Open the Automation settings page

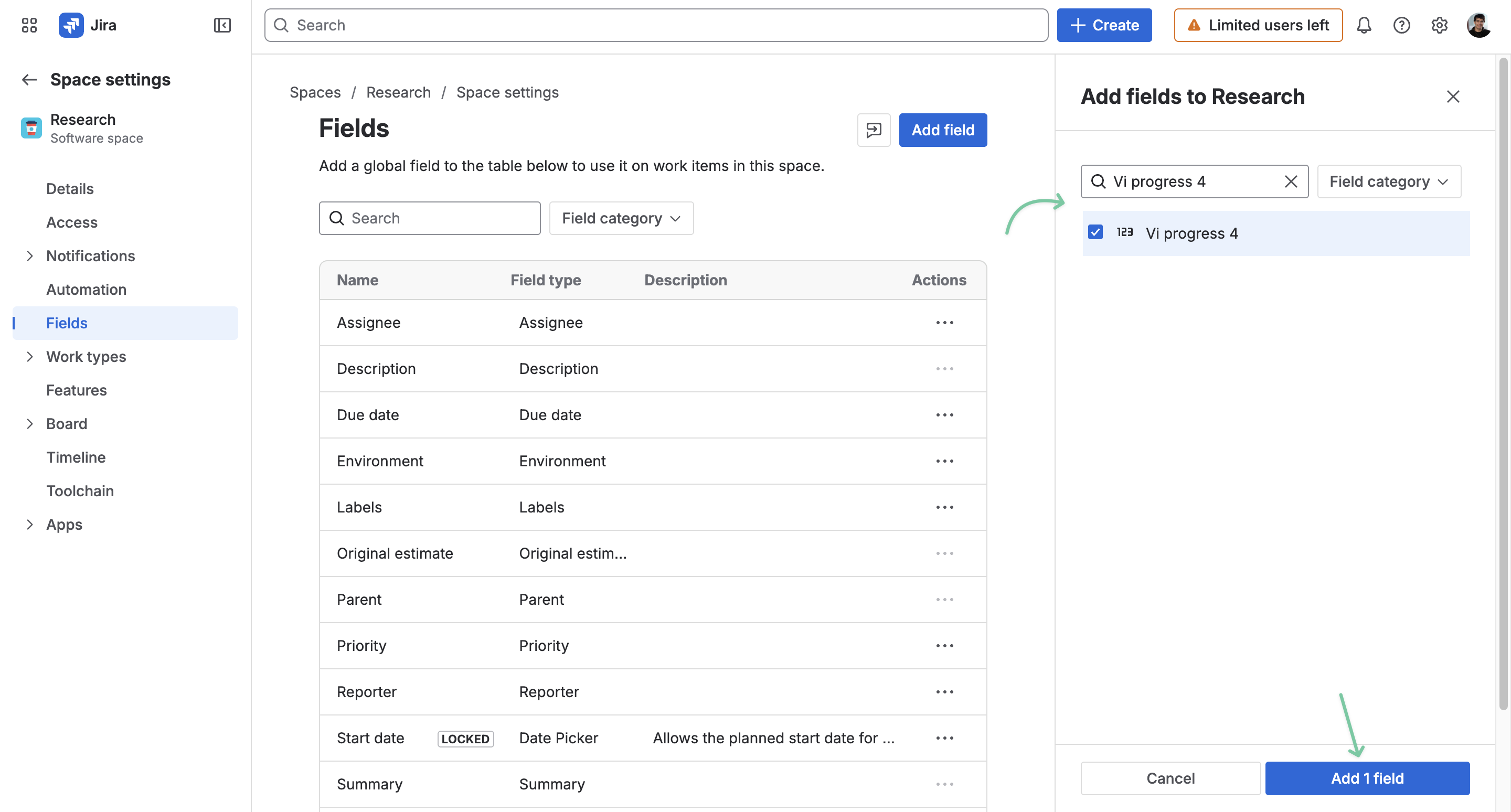click(86, 289)
